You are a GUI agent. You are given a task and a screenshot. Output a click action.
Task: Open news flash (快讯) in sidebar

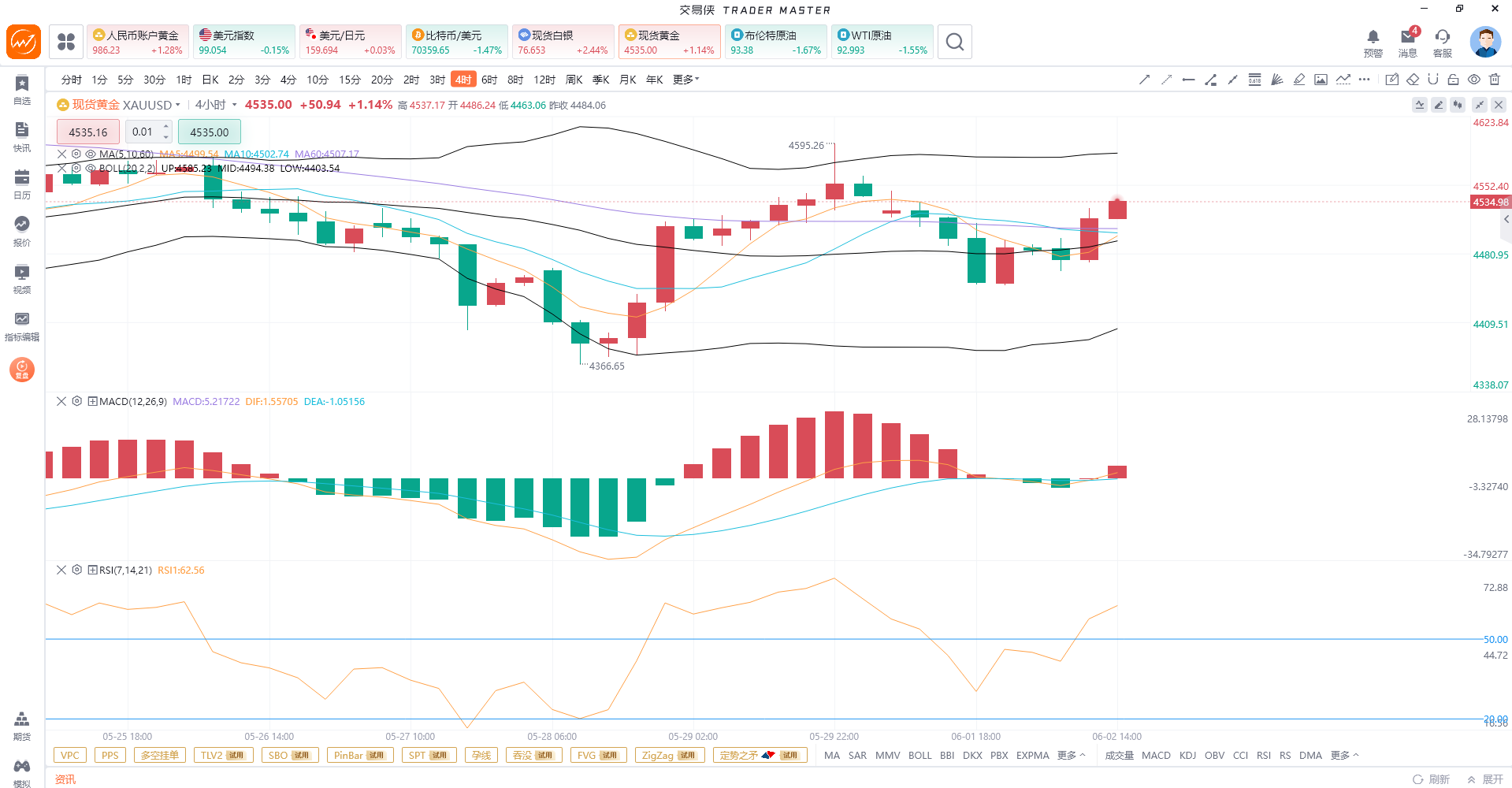(22, 138)
